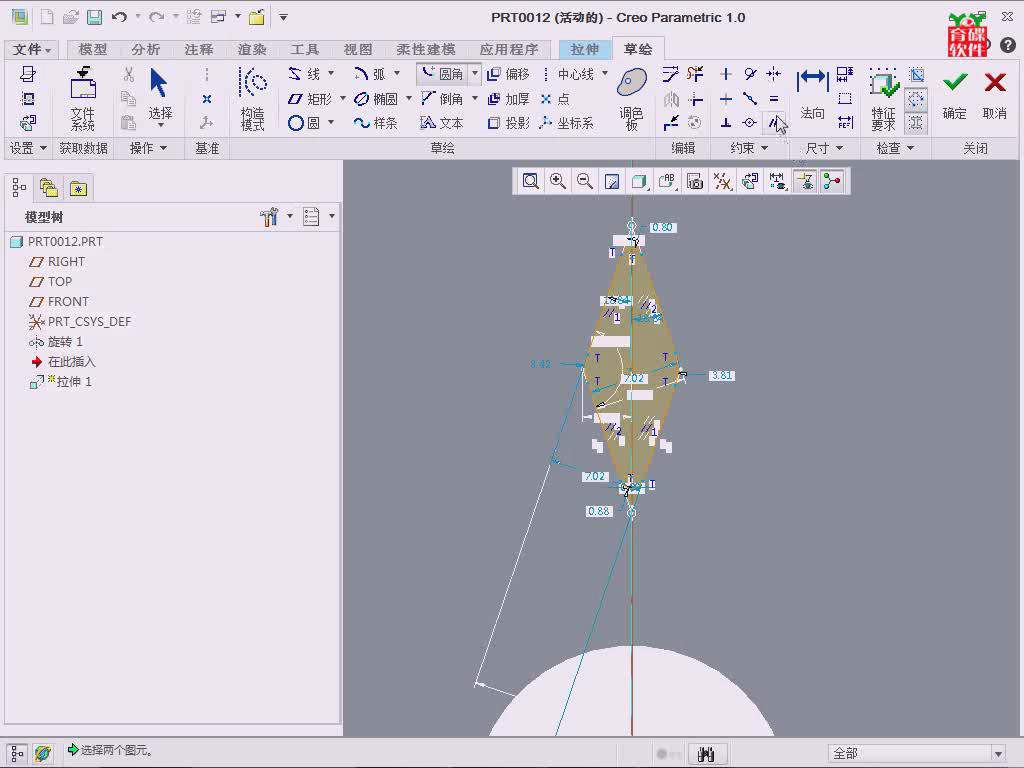Image resolution: width=1024 pixels, height=768 pixels.
Task: Open the Palette (调色板)
Action: 632,99
